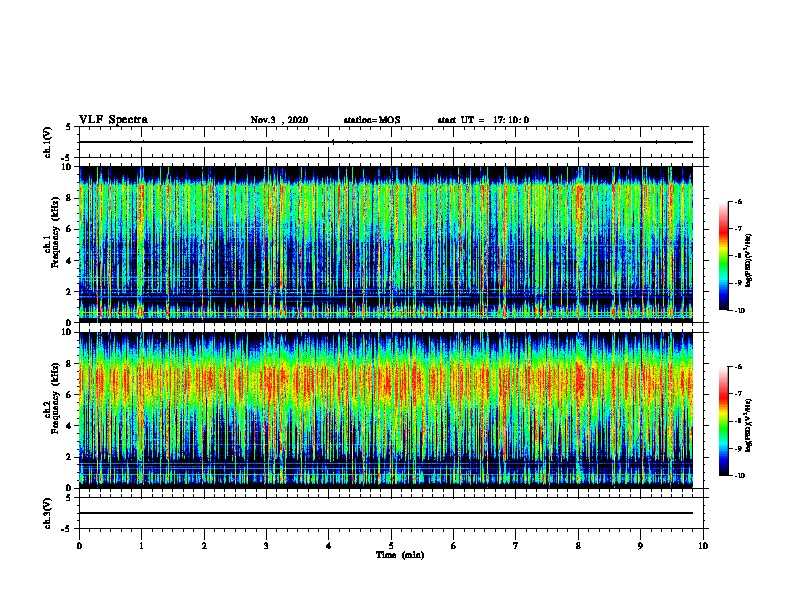Click the "station=MOS" header label
Image resolution: width=792 pixels, height=612 pixels.
click(372, 120)
